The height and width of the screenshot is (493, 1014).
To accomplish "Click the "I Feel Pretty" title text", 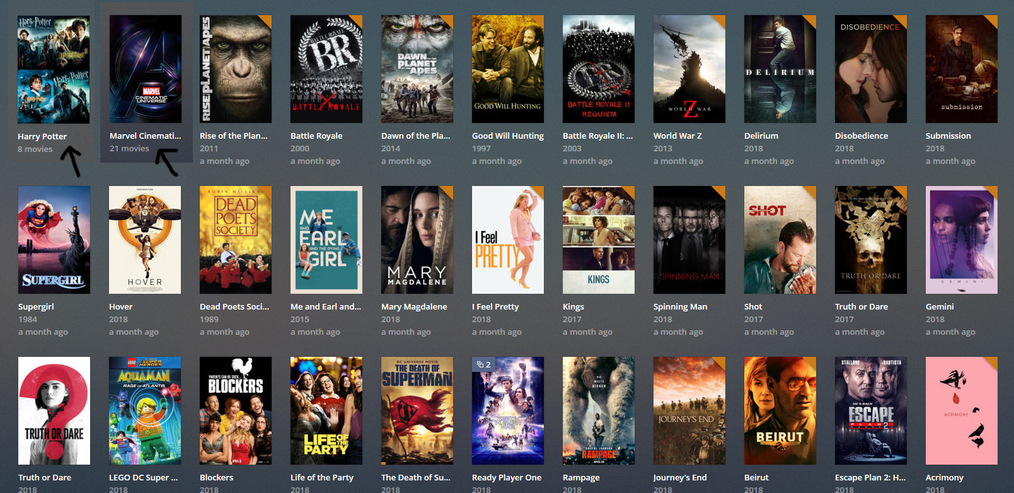I will point(495,307).
